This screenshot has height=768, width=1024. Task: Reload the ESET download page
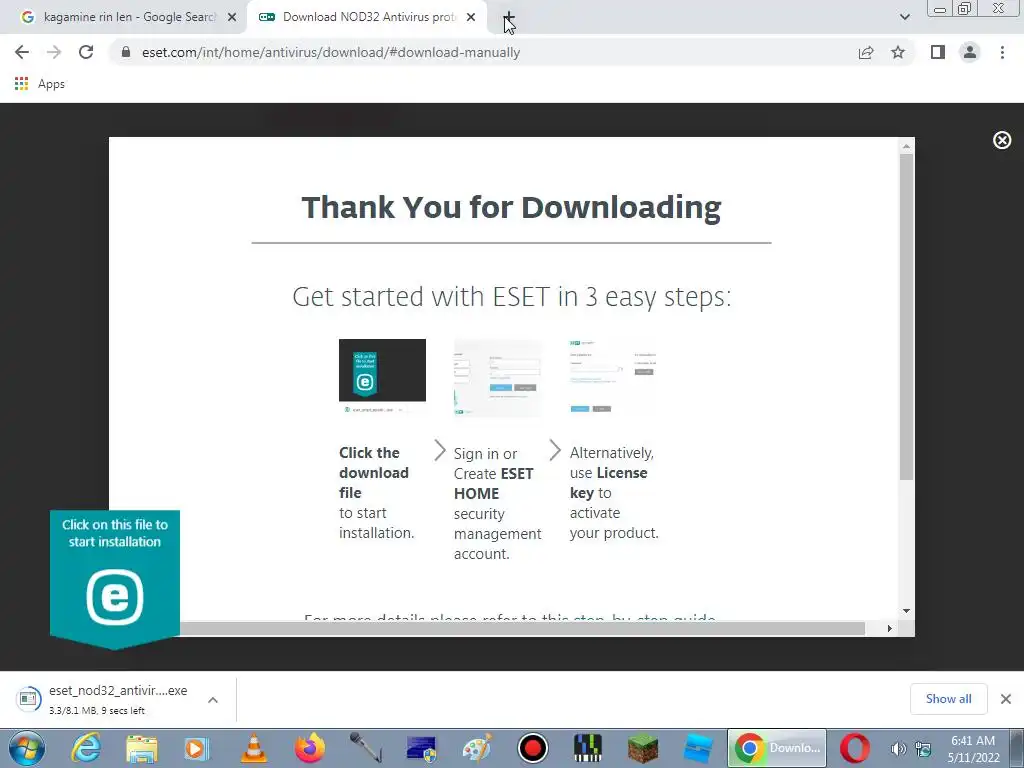point(86,52)
